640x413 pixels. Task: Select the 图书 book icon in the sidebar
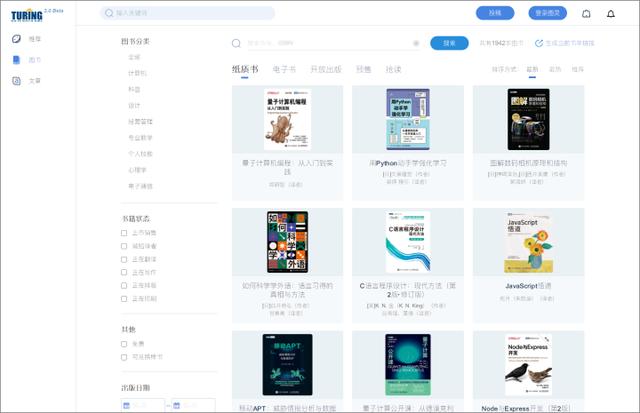16,59
